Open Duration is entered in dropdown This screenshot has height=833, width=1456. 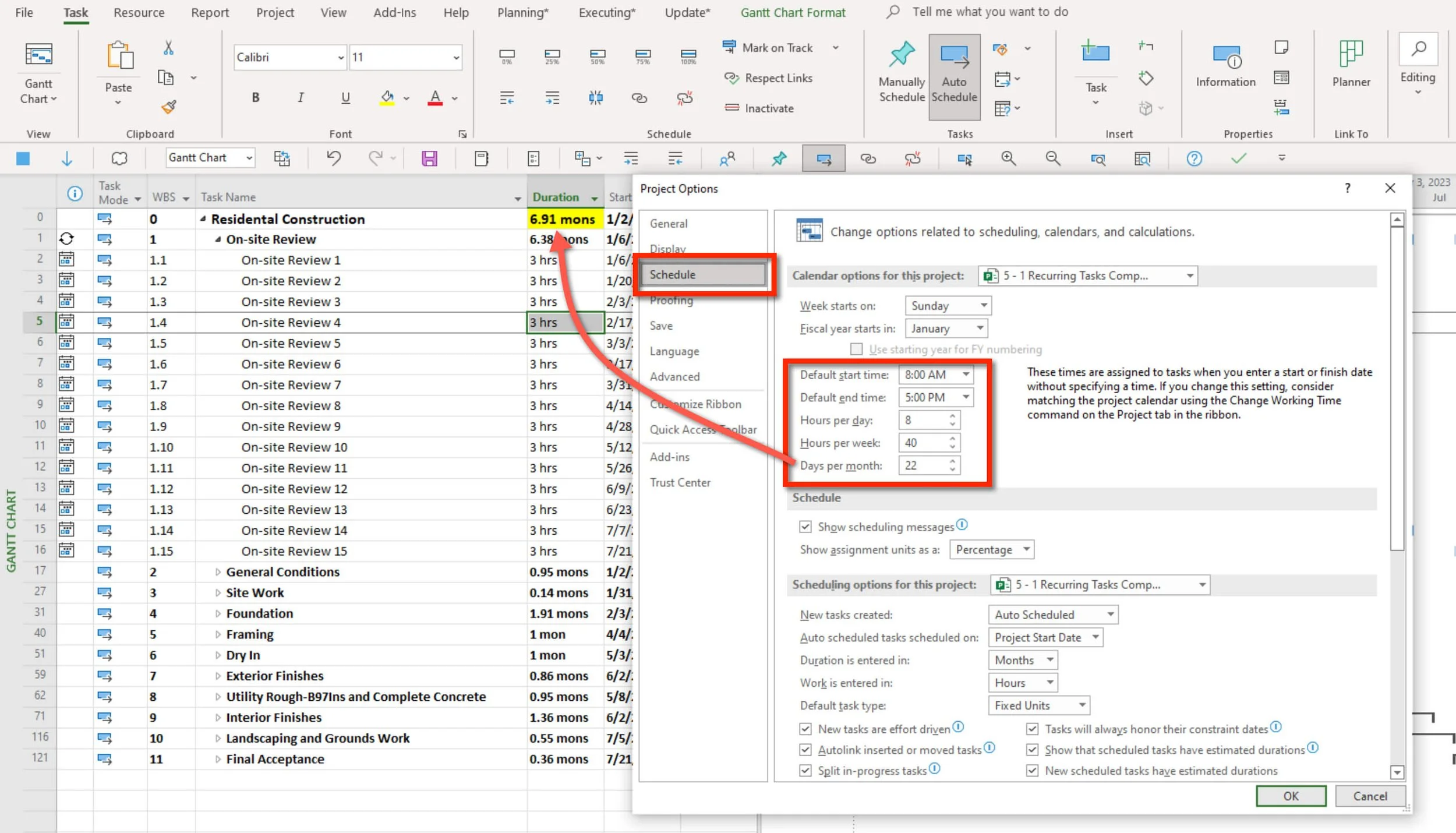[1023, 660]
